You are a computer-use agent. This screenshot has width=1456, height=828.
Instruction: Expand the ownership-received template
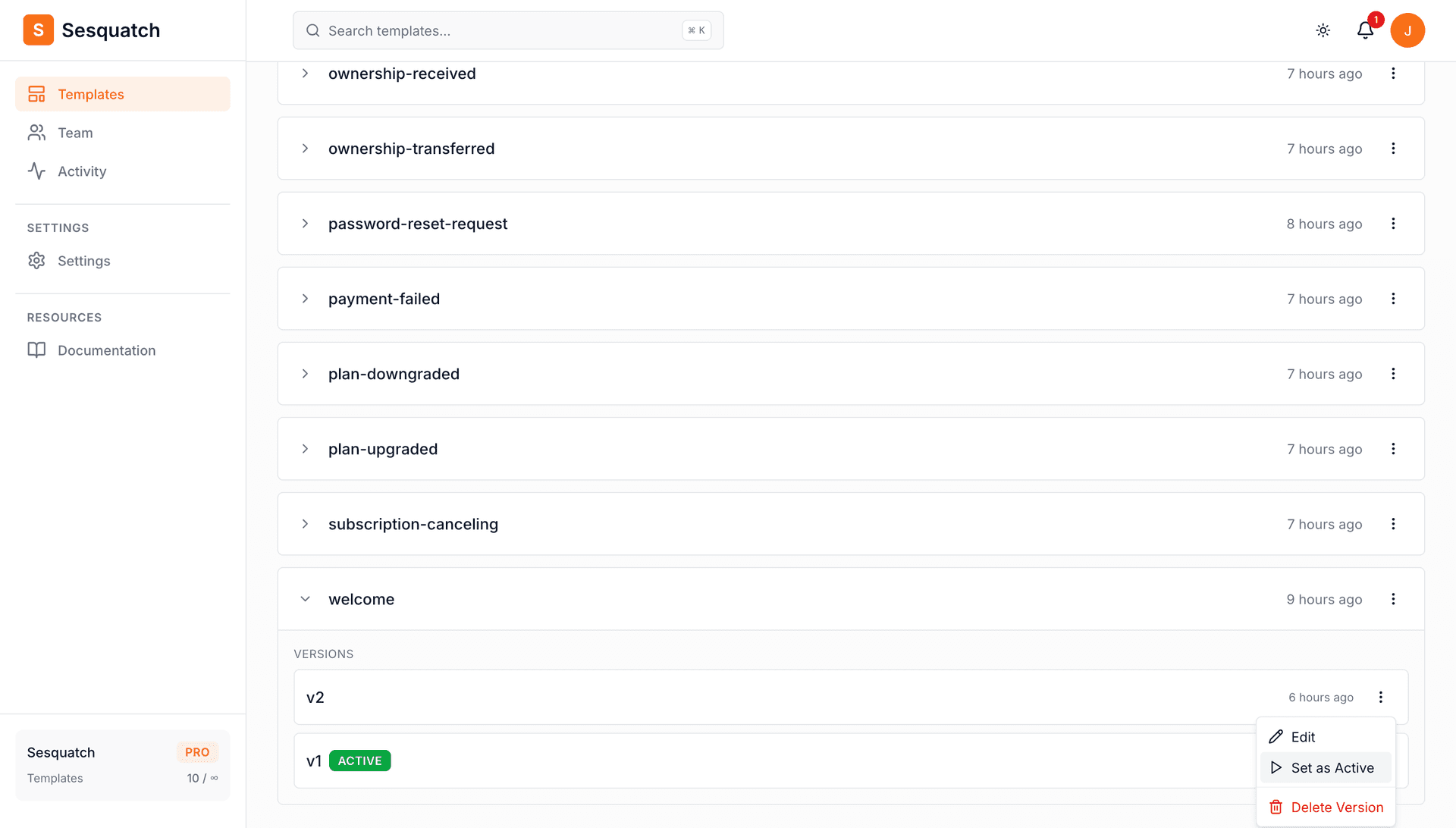[306, 74]
